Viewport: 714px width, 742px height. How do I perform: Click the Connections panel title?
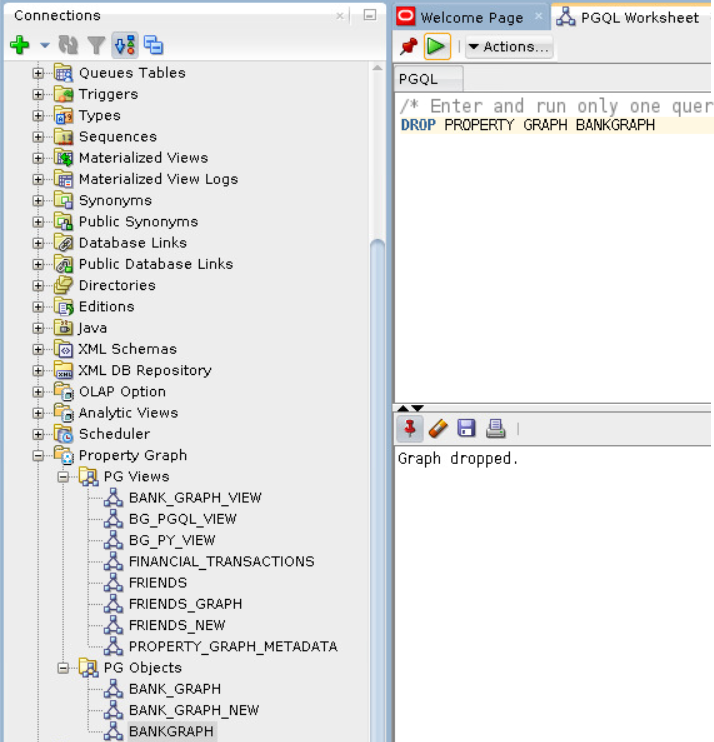tap(57, 16)
